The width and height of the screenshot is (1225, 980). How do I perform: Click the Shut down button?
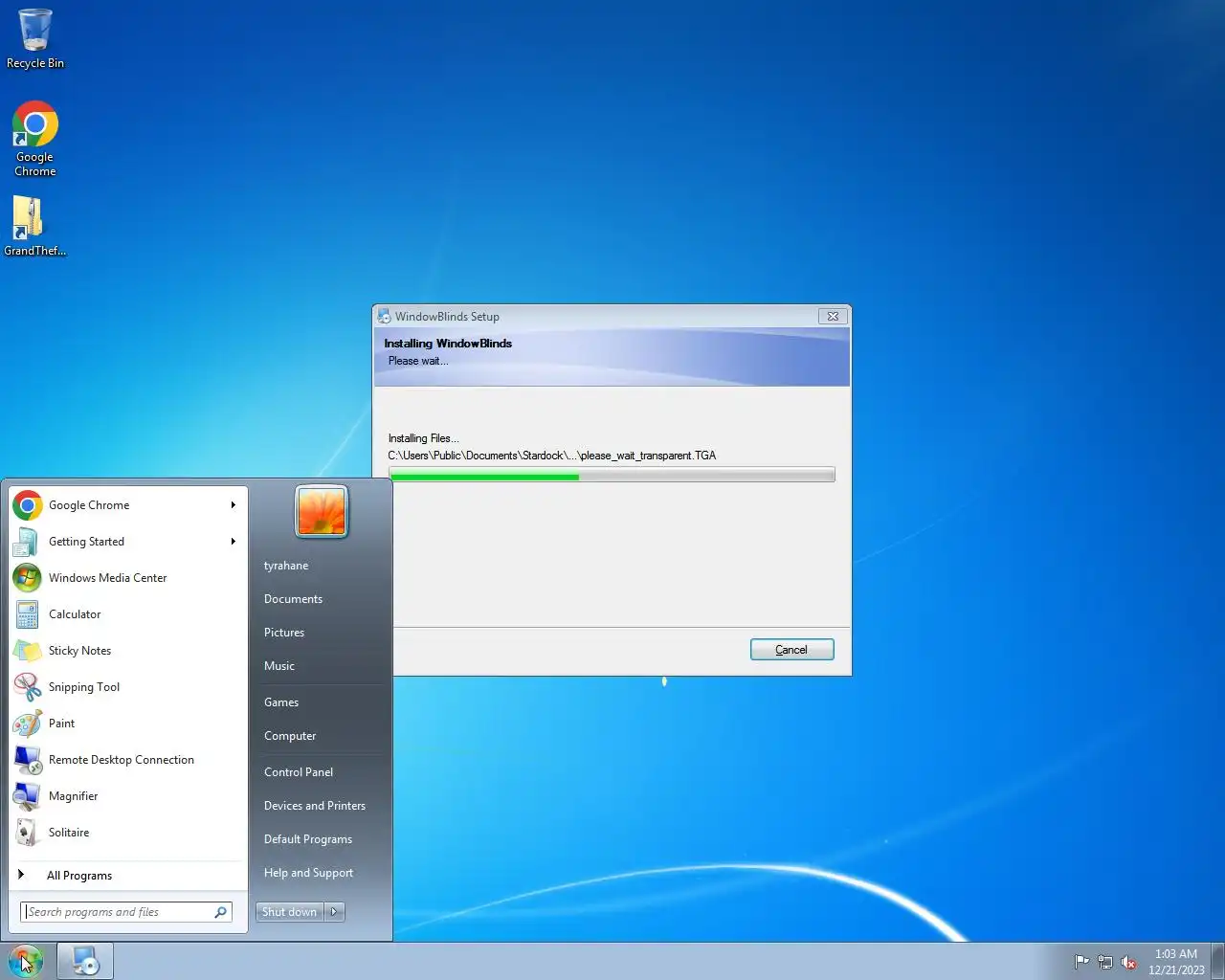pos(290,912)
